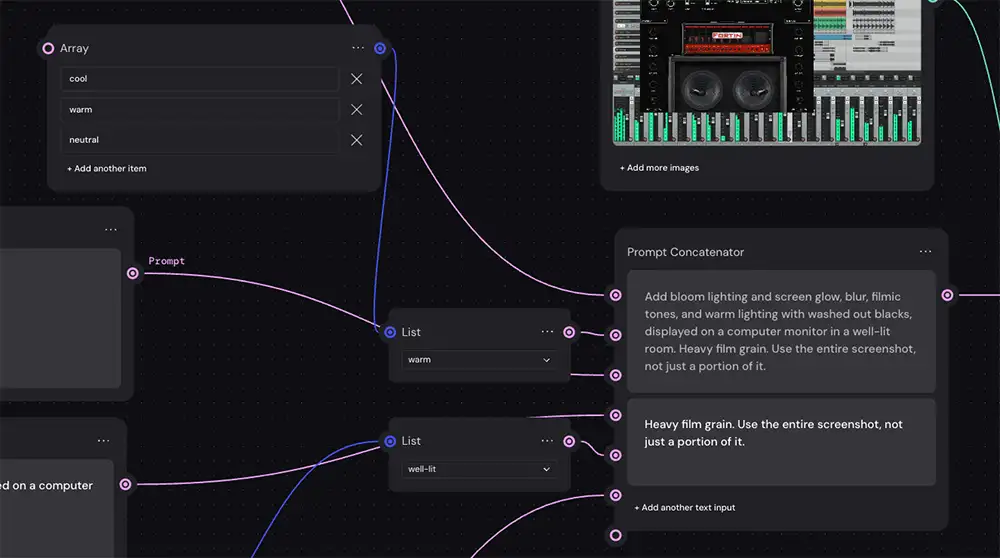This screenshot has height=558, width=1000.
Task: Click "+ Add another text input"
Action: [x=684, y=508]
